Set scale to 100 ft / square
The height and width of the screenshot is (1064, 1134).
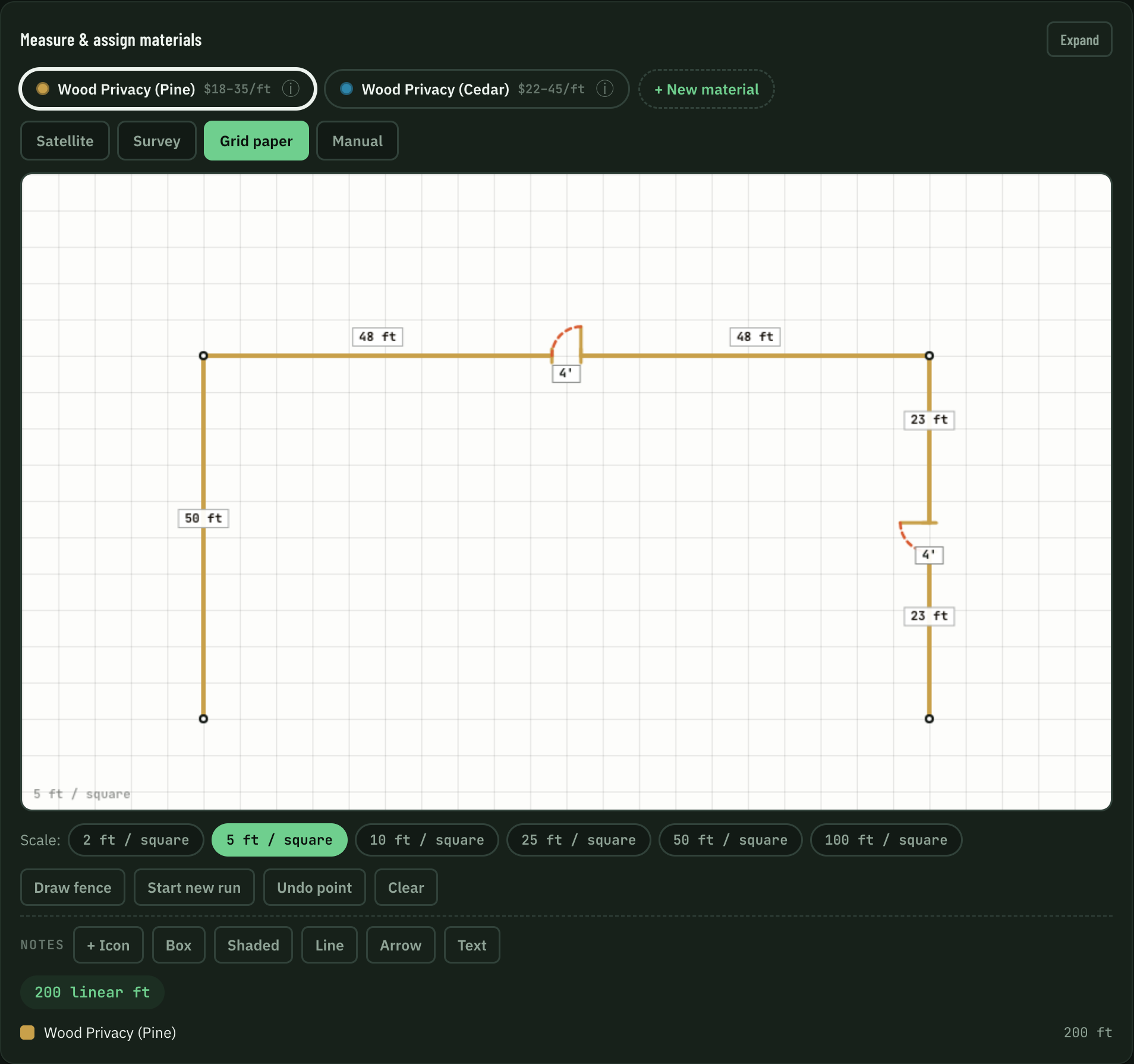(886, 840)
